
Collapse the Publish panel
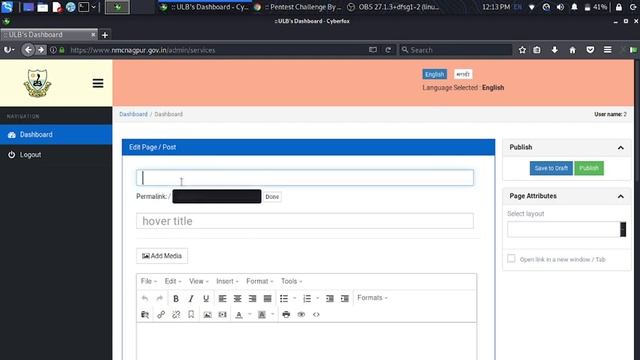tap(621, 148)
